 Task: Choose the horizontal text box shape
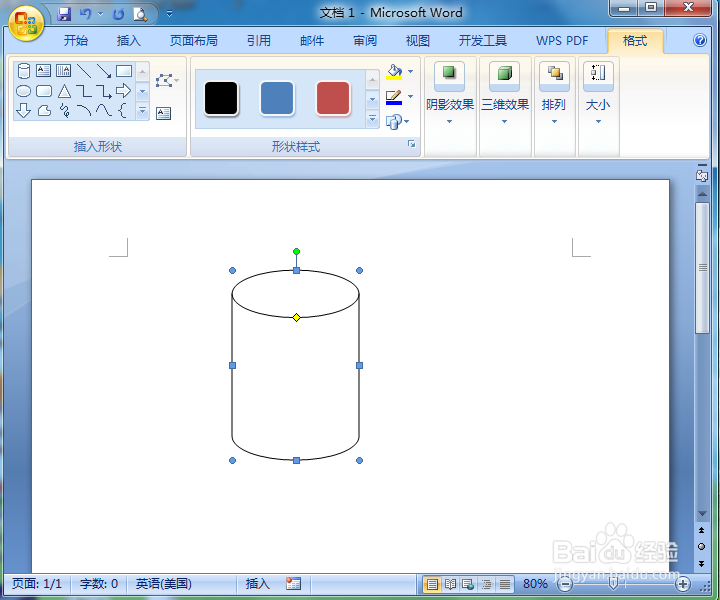tap(44, 70)
